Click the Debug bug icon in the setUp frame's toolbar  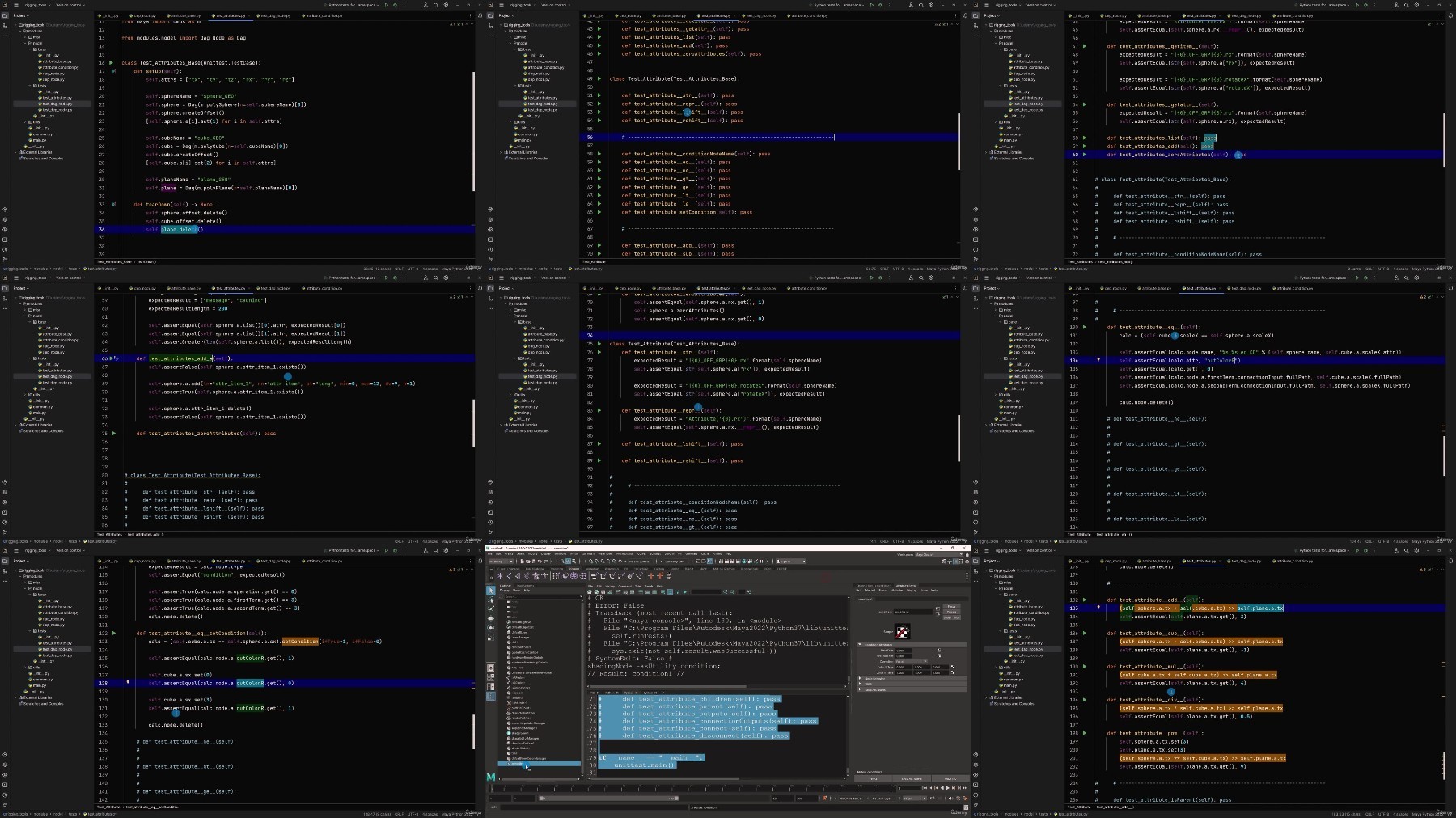pyautogui.click(x=395, y=5)
